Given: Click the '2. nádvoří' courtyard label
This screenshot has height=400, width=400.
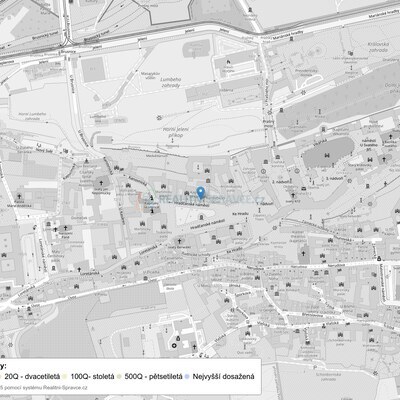Looking at the screenshot, I should [x=280, y=182].
